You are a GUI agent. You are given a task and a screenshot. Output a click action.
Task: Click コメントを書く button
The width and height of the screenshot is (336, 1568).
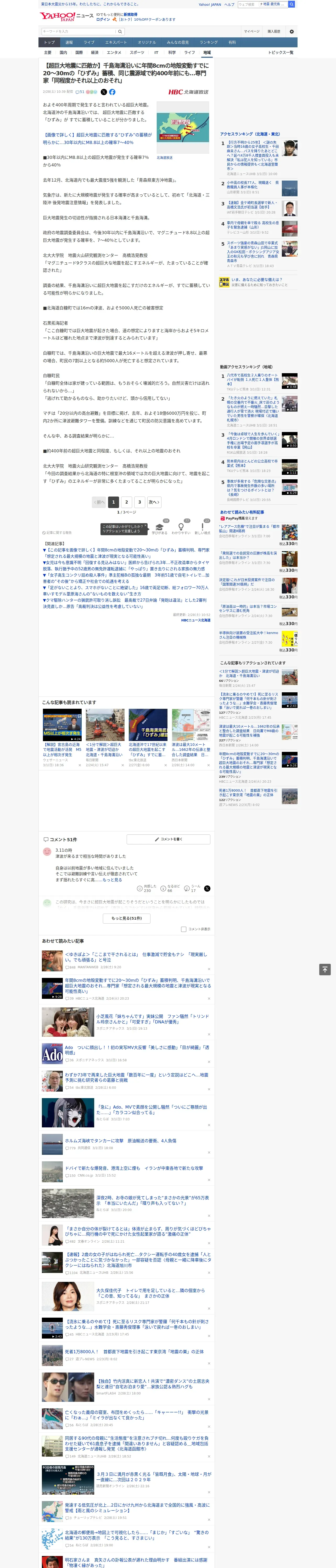(168, 839)
